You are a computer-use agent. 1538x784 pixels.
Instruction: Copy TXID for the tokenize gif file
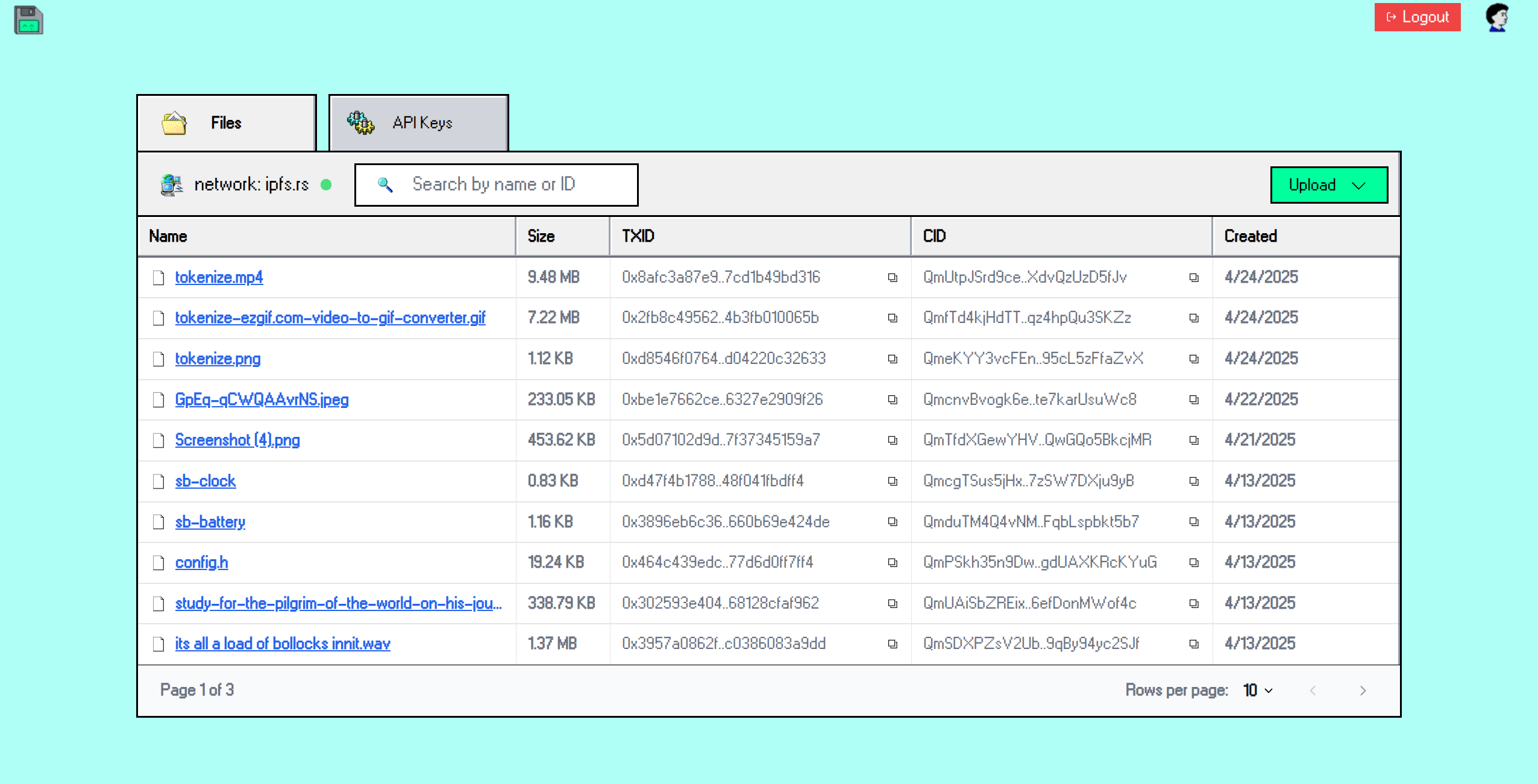tap(893, 318)
